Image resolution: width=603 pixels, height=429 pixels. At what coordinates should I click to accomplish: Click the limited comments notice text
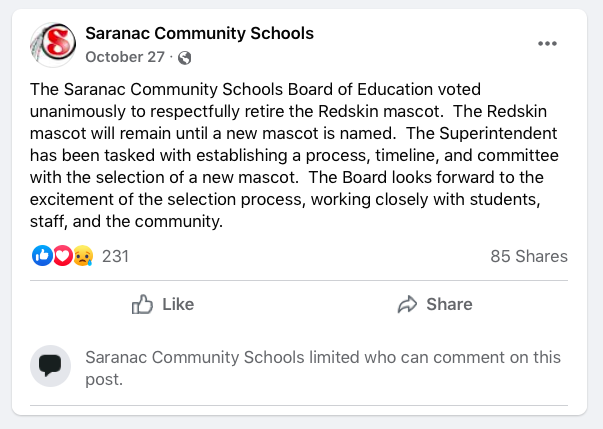pyautogui.click(x=323, y=367)
